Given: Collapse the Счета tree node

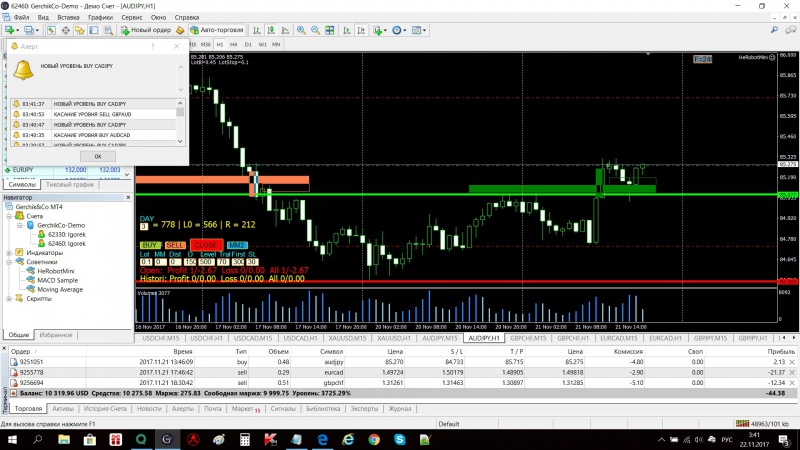Looking at the screenshot, I should point(9,216).
